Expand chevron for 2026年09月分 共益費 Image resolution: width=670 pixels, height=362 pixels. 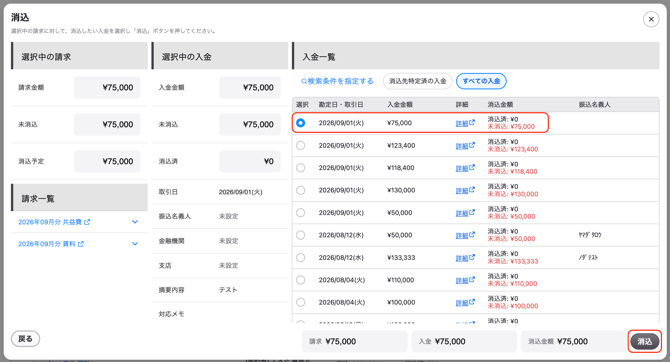135,222
